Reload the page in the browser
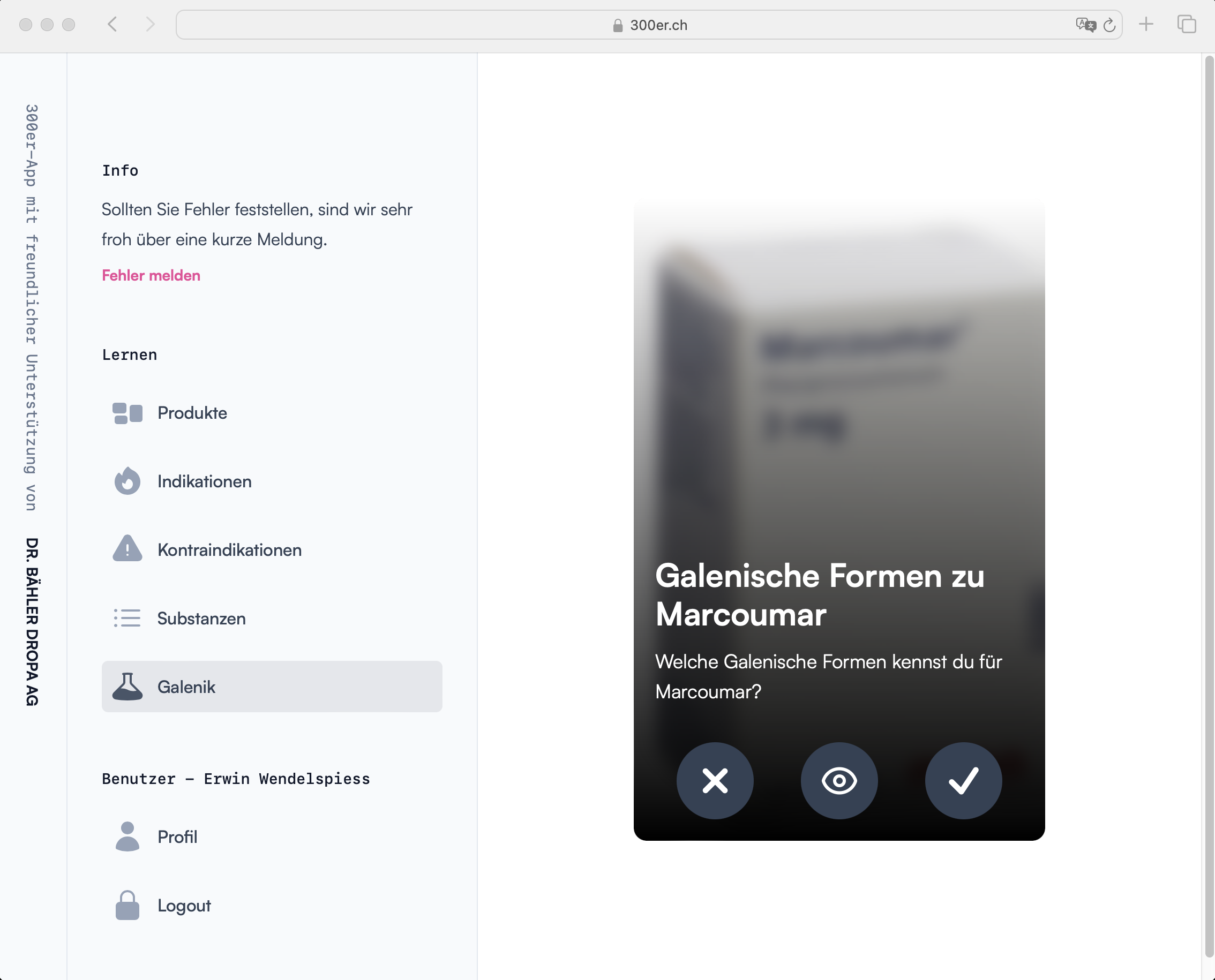1215x980 pixels. click(x=1109, y=25)
